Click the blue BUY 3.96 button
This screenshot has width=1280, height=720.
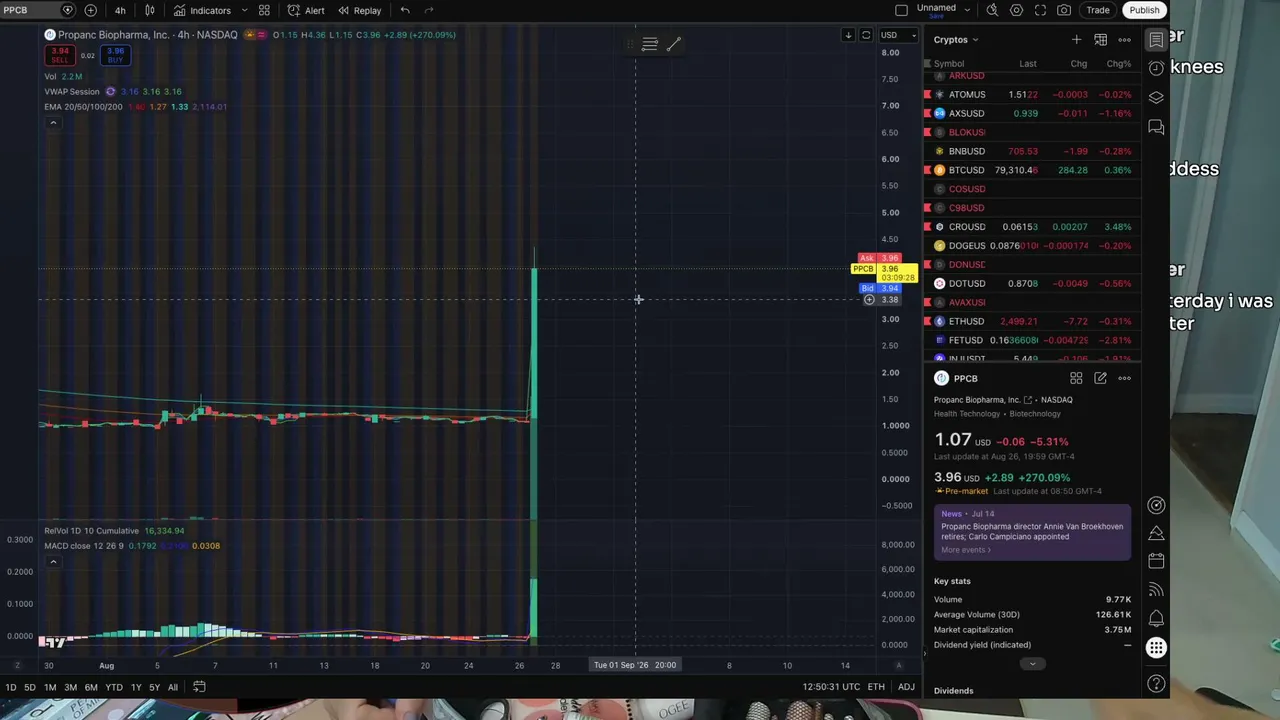click(115, 55)
